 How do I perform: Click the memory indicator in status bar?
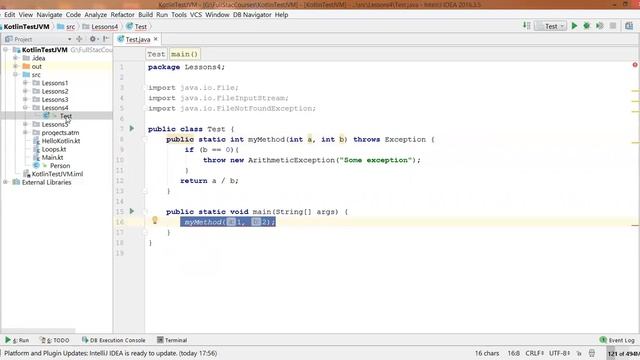(x=623, y=353)
